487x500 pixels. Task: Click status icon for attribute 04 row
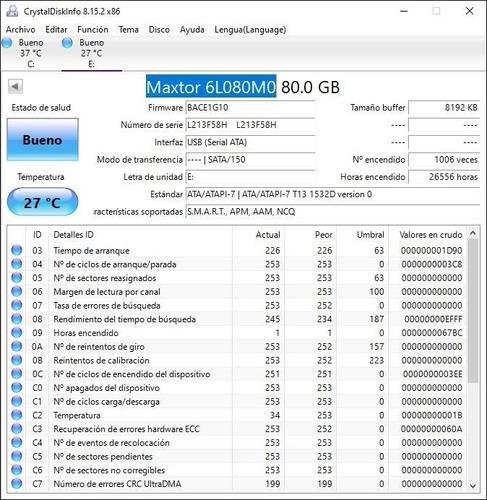coord(17,264)
